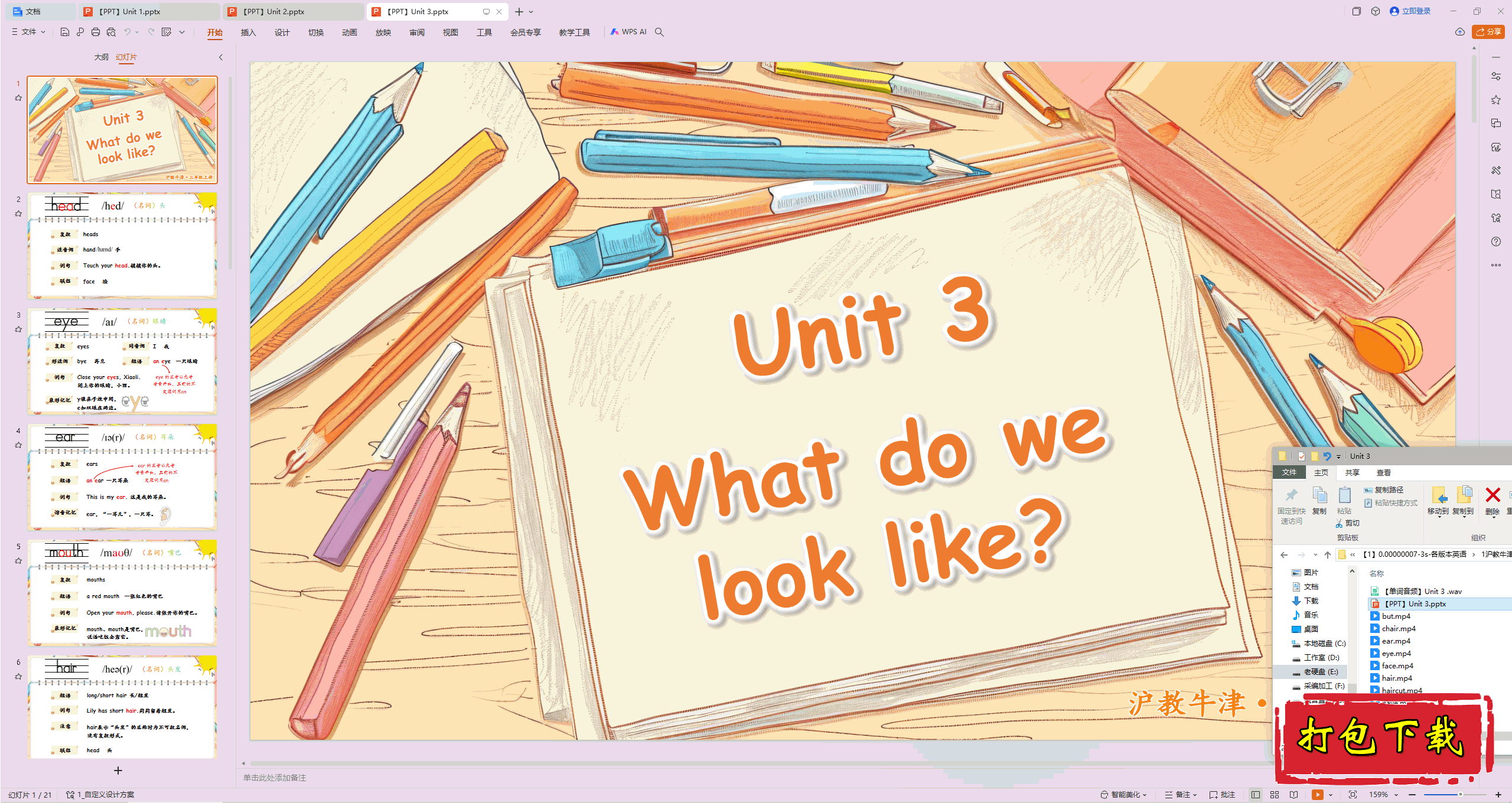1512x803 pixels.
Task: Click the design tools icon in right sidebar
Action: click(x=1496, y=171)
